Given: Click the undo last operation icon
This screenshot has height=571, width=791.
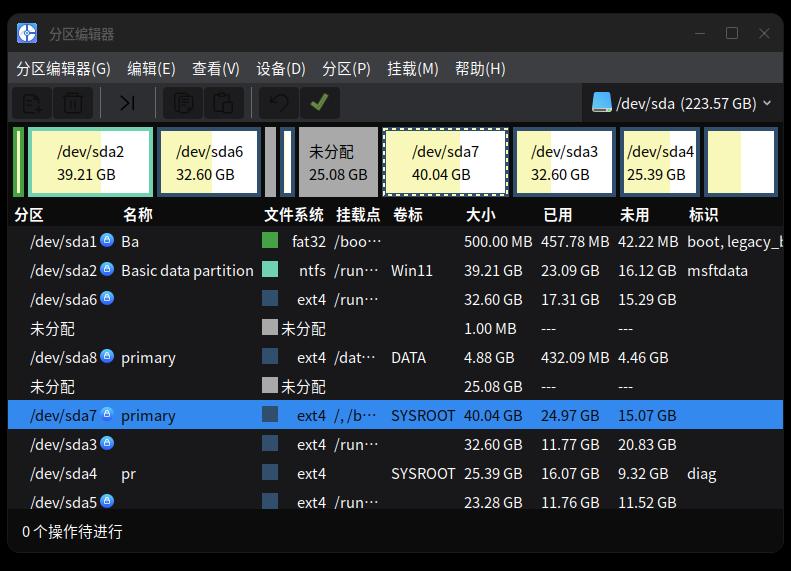Looking at the screenshot, I should [278, 103].
